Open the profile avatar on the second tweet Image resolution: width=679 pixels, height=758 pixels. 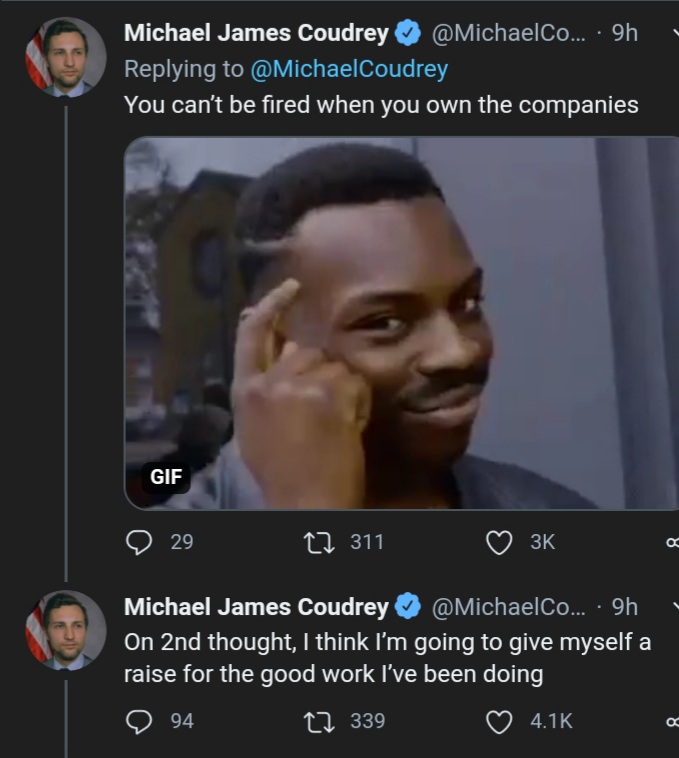[66, 630]
